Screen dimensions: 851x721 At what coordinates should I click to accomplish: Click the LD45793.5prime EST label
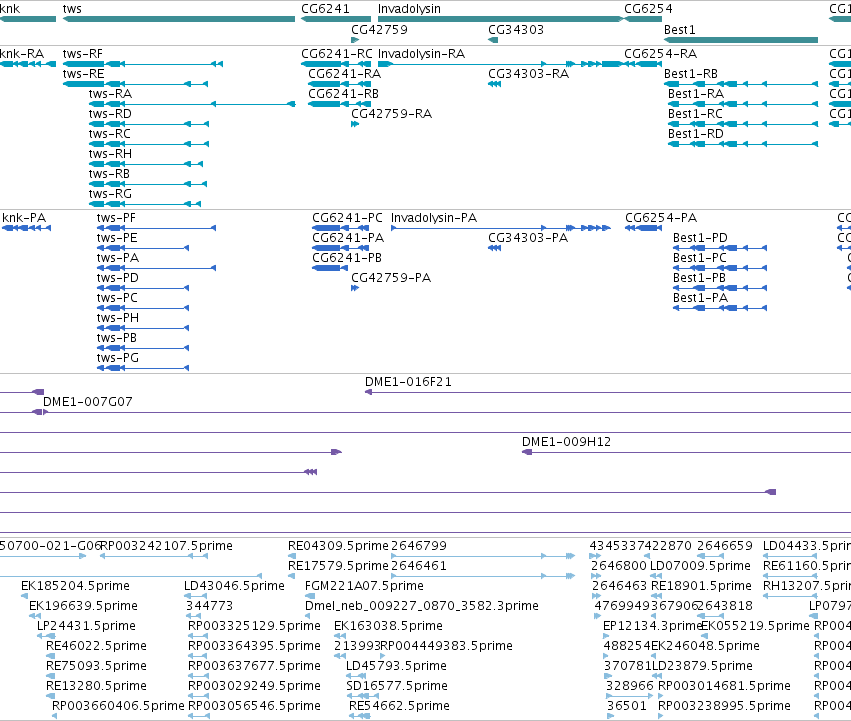(396, 666)
